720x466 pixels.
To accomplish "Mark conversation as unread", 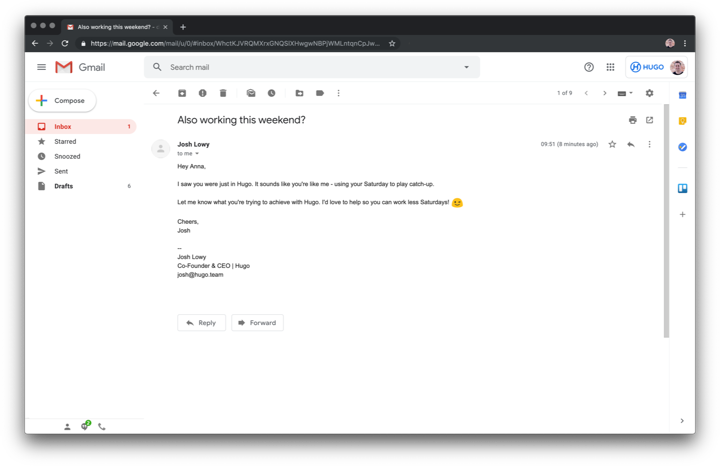I will click(251, 93).
